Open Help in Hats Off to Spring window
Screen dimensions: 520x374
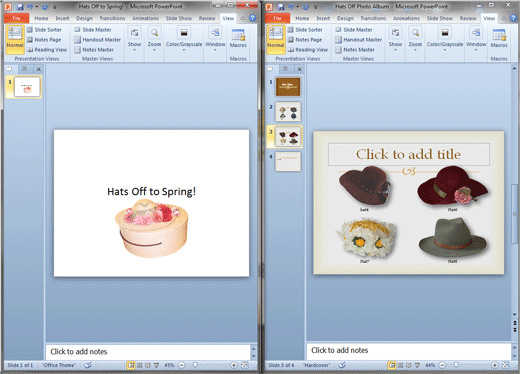253,18
